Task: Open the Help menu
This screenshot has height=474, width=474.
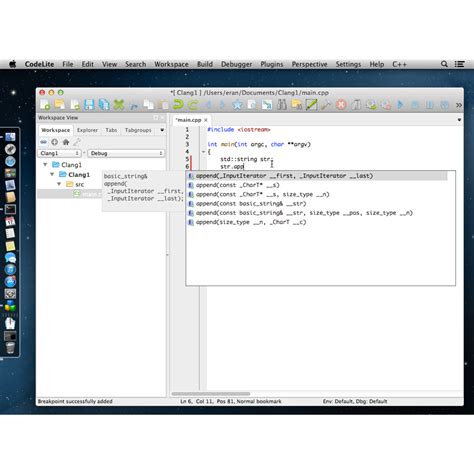Action: coord(377,64)
